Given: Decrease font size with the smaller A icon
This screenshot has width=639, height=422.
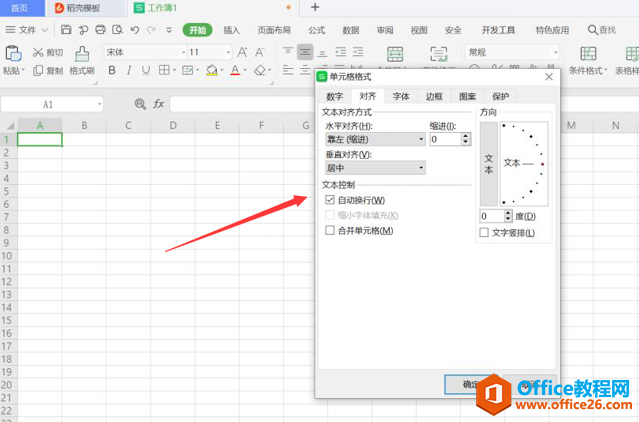Looking at the screenshot, I should (x=260, y=52).
